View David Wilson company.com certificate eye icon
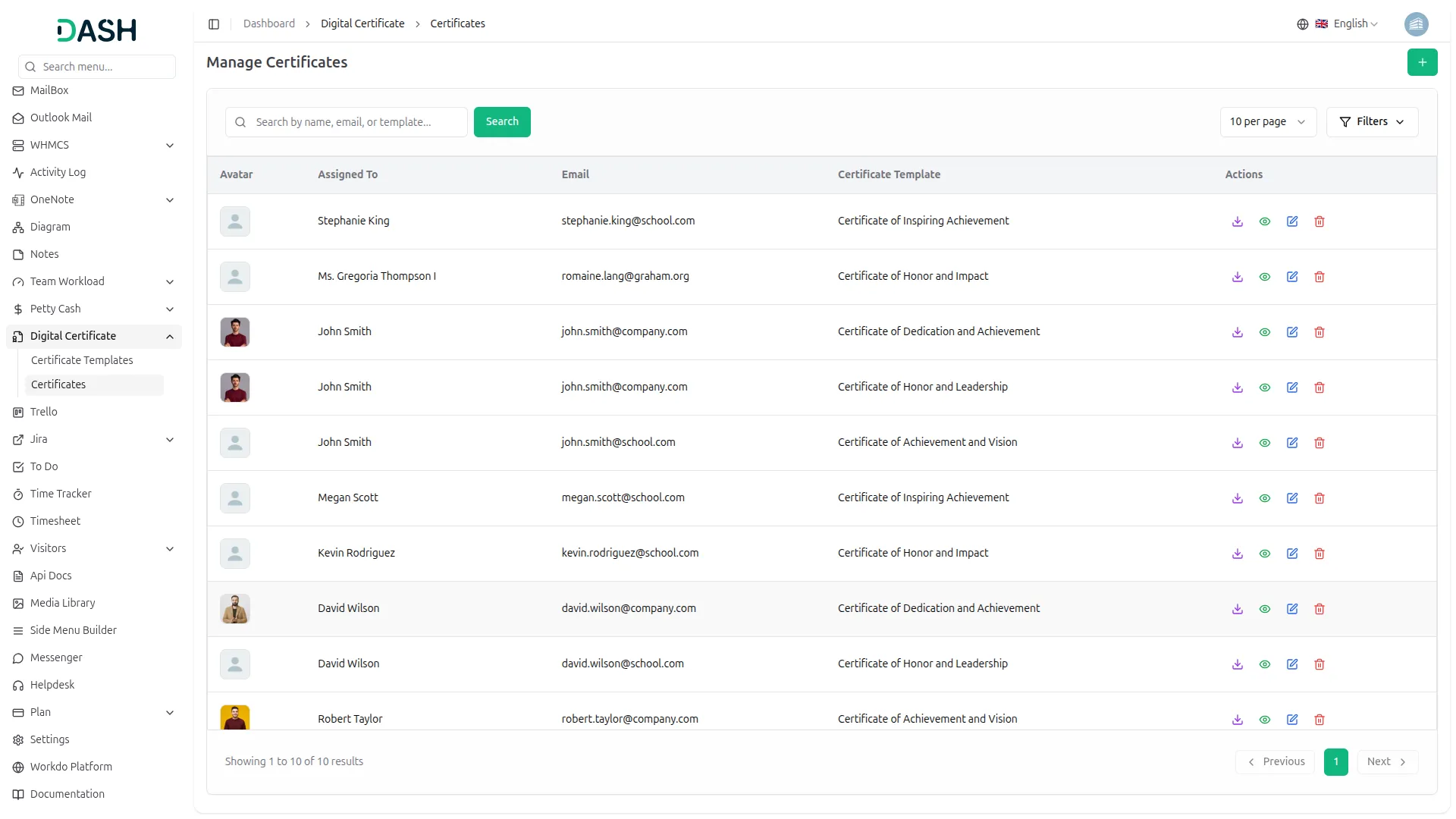Image resolution: width=1456 pixels, height=819 pixels. point(1265,609)
